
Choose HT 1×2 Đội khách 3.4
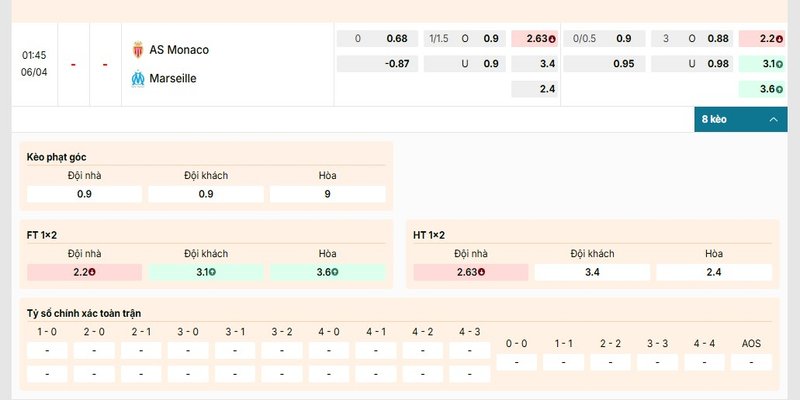click(592, 272)
